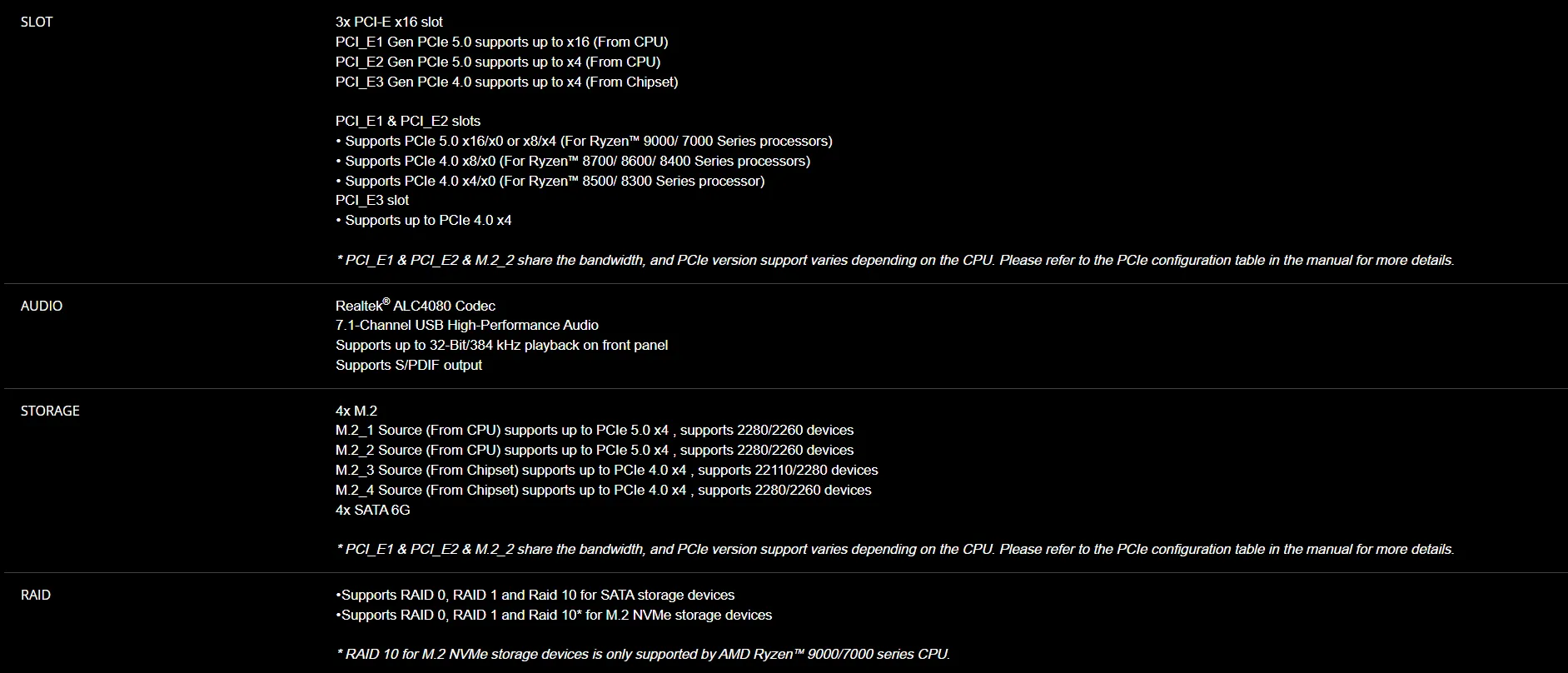
Task: Click the PCI_E3 Gen PCIe 4.0 chipset line
Action: point(506,82)
